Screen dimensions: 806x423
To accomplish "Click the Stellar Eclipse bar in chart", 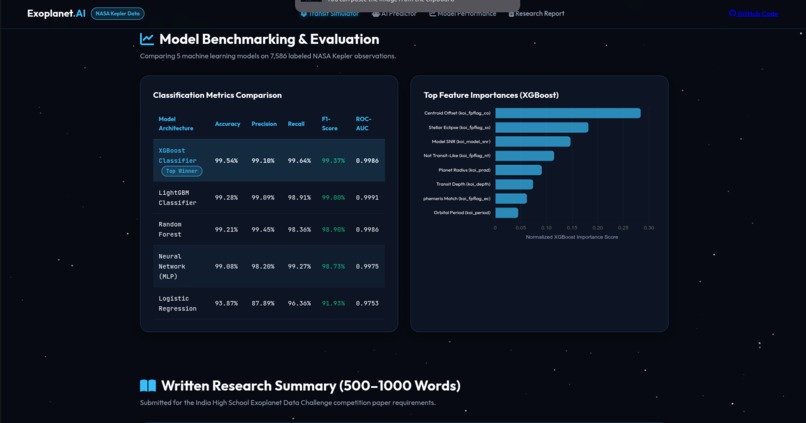I will click(542, 127).
